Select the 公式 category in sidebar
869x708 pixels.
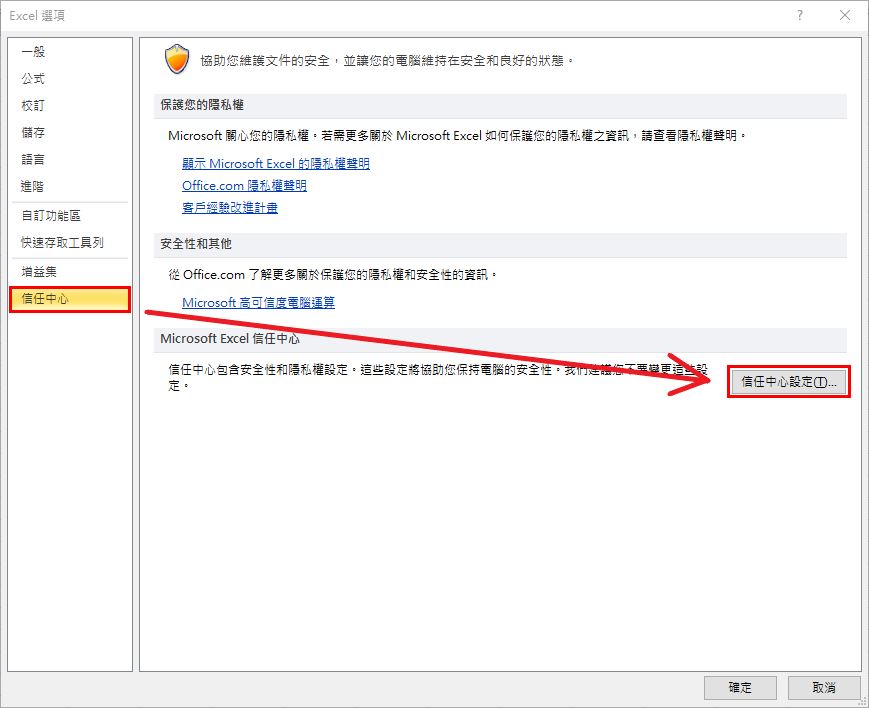point(70,79)
